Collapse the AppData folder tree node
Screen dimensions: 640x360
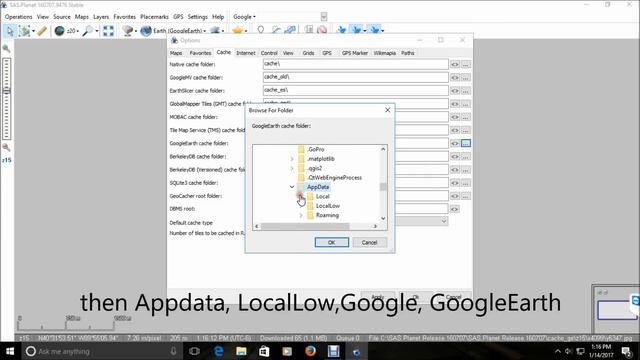292,187
